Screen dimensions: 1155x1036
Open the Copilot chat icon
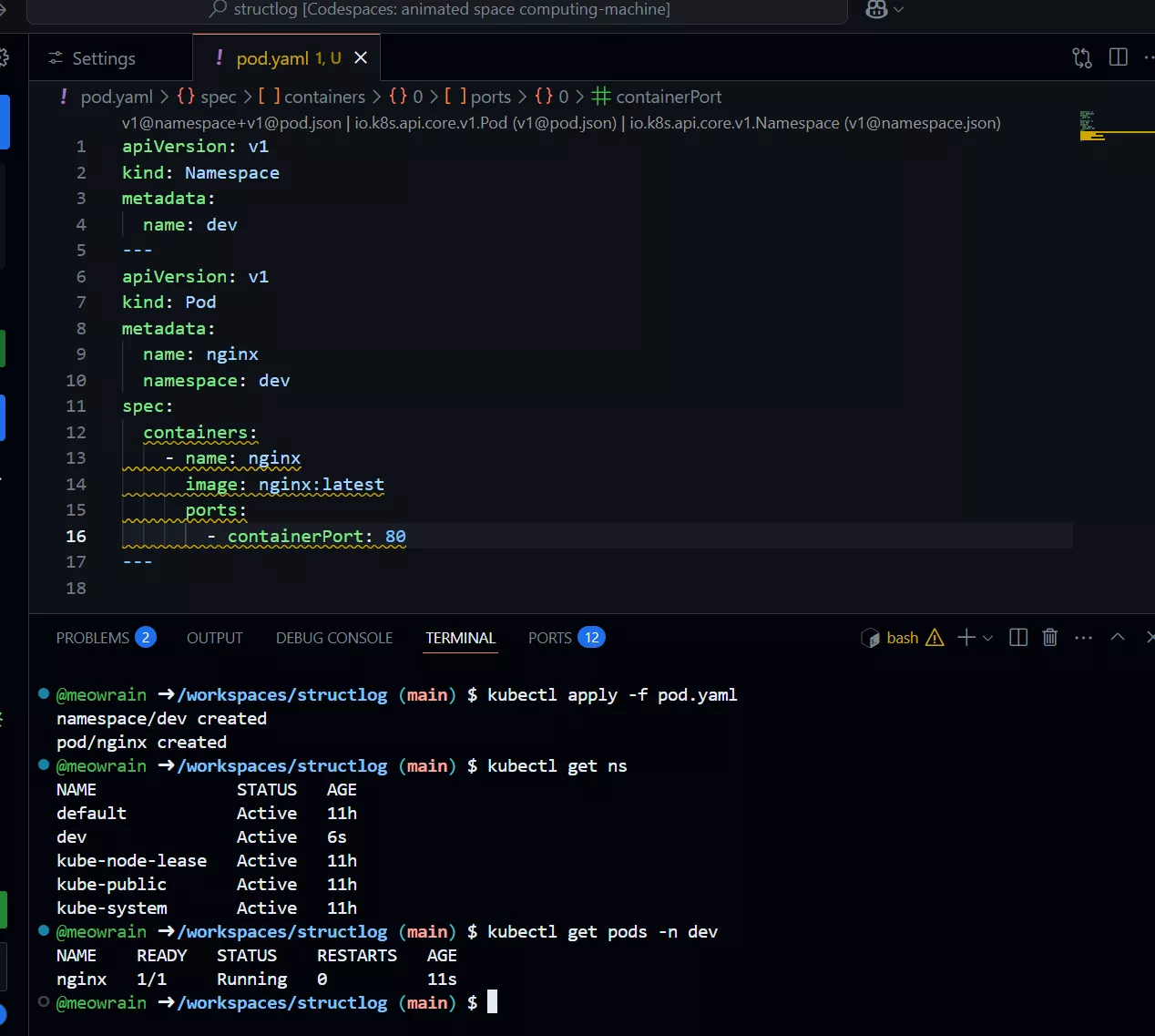[x=875, y=9]
